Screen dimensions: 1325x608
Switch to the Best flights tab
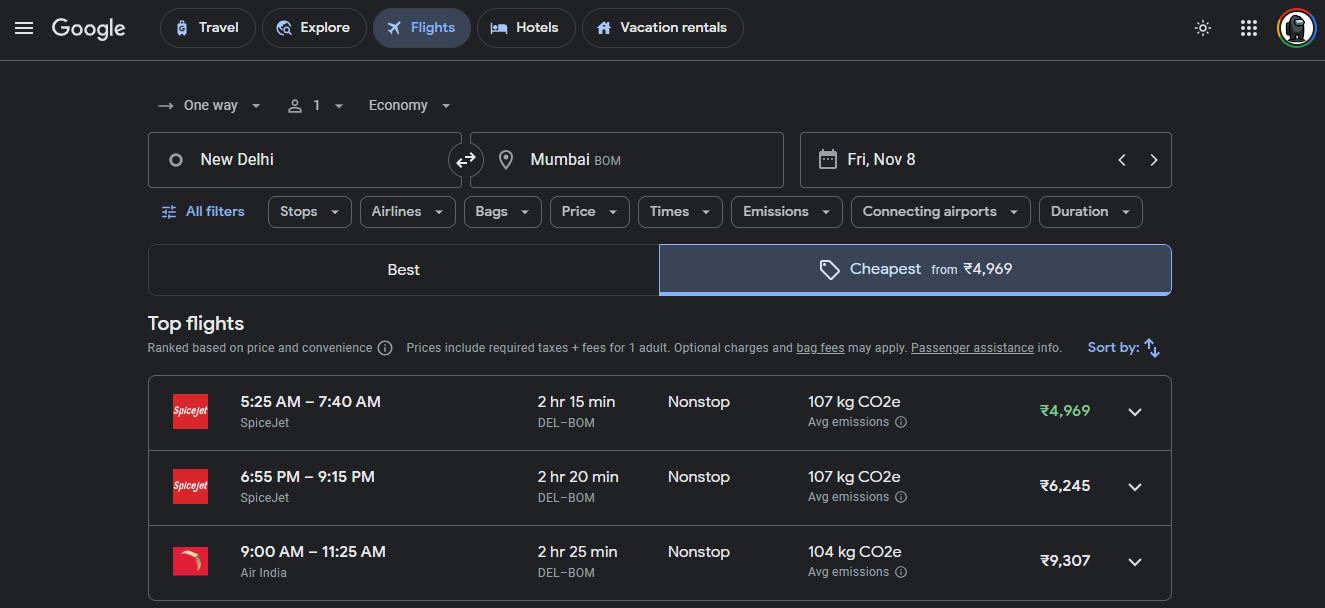pos(403,270)
